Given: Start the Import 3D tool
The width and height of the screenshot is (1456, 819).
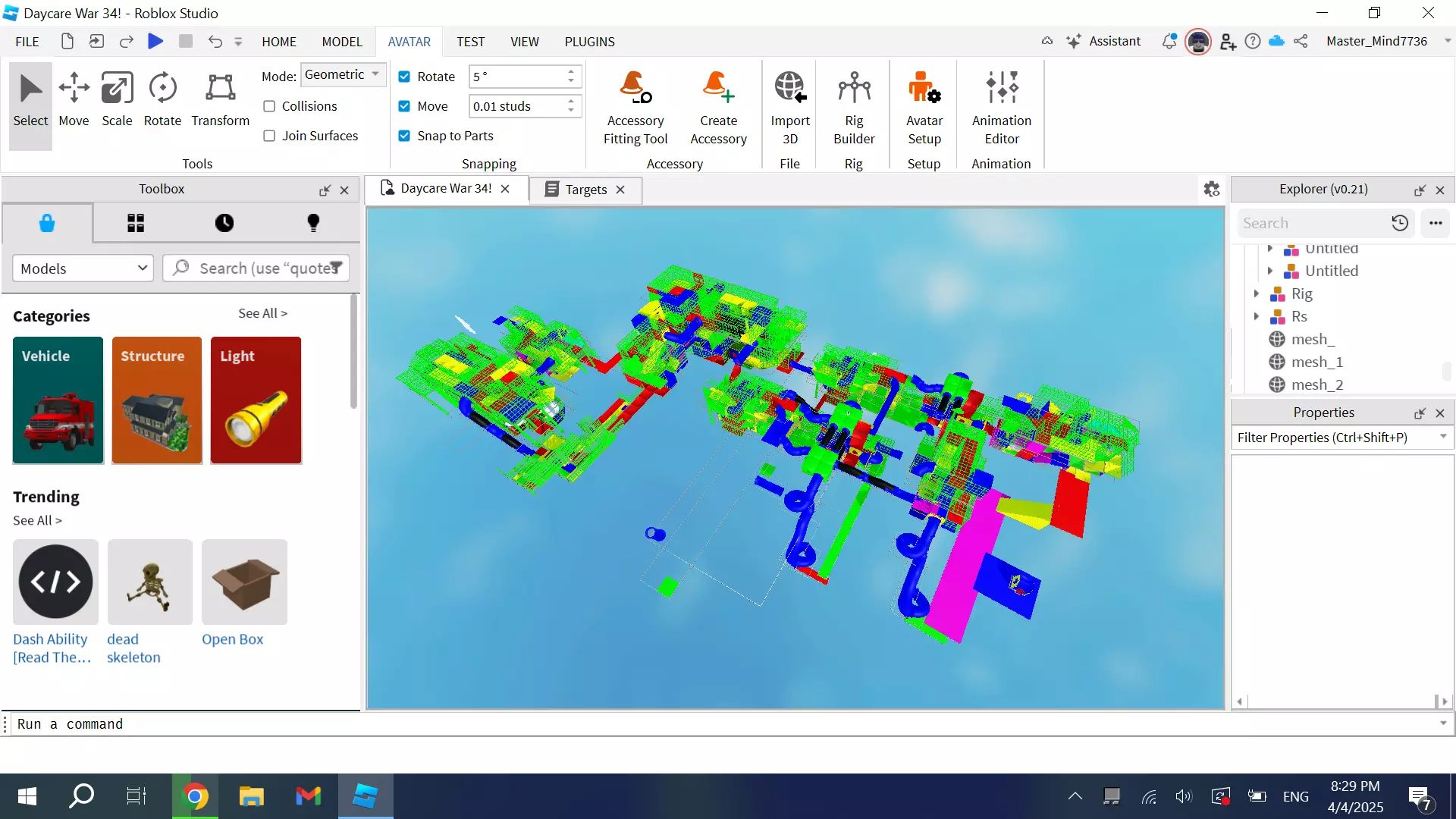Looking at the screenshot, I should coord(789,107).
